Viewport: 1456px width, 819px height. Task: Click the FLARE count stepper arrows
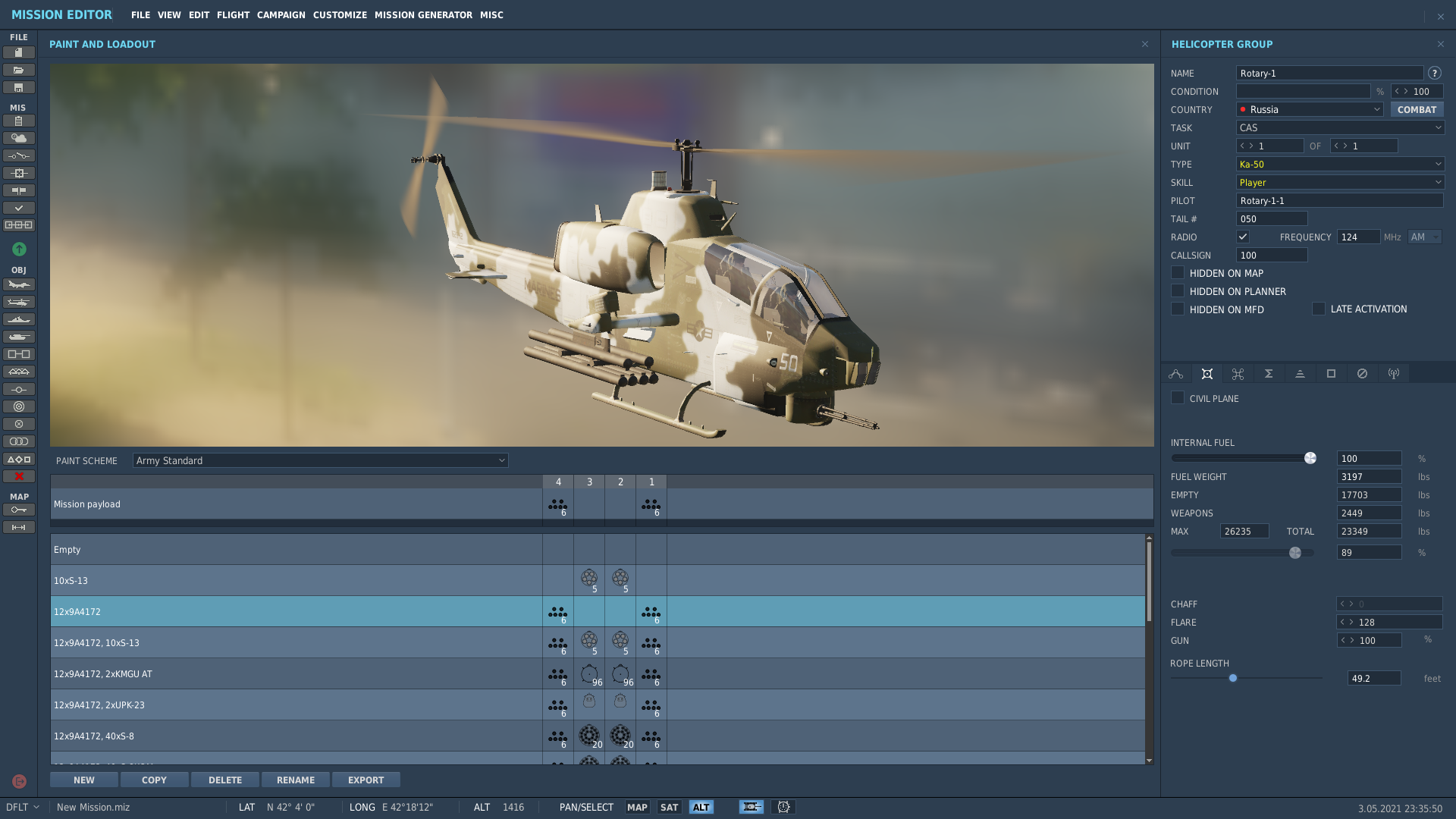[1347, 622]
